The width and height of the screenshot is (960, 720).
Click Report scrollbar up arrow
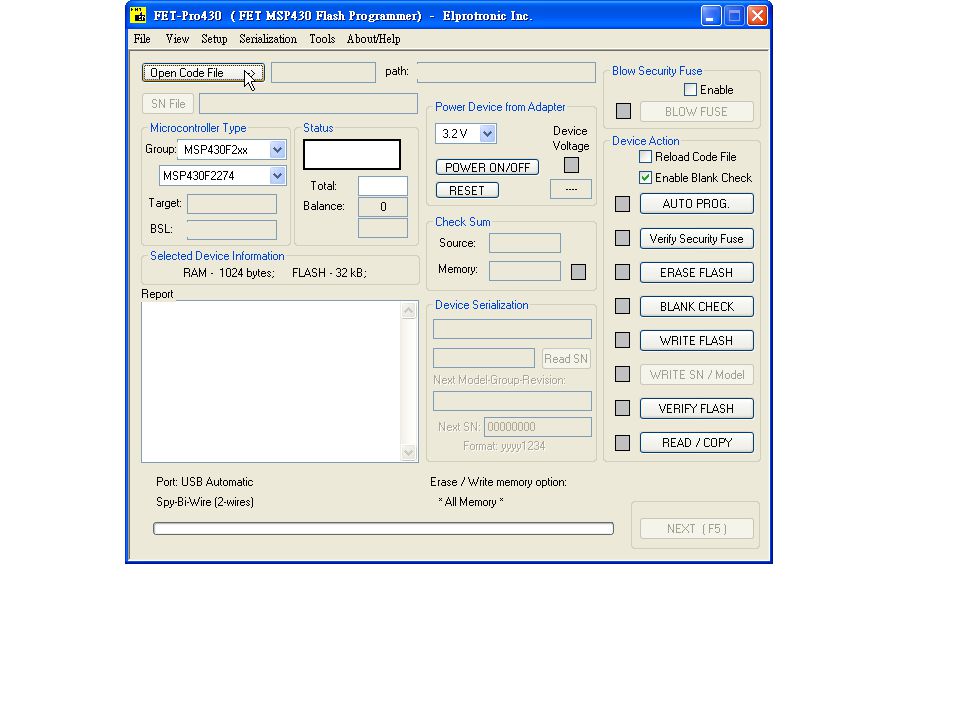409,310
